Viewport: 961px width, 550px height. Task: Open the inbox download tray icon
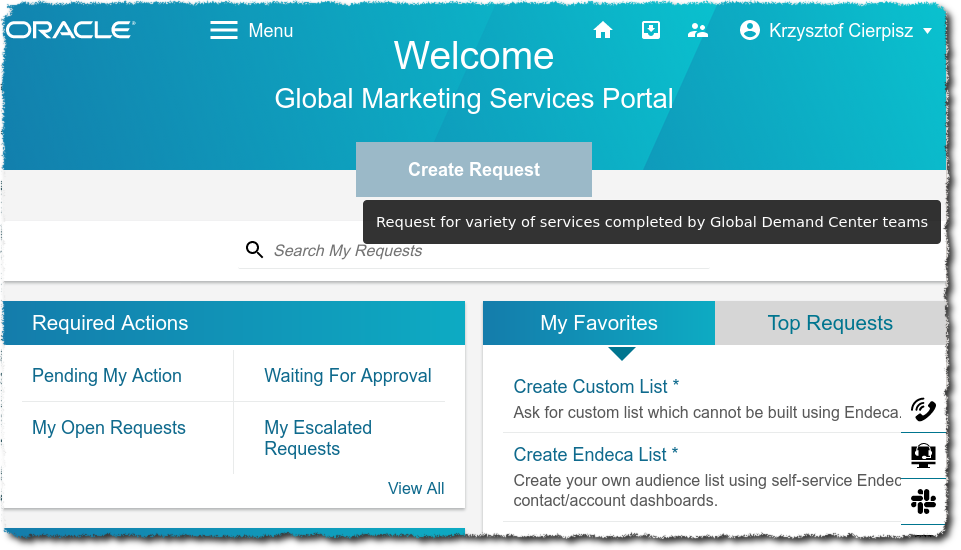(x=650, y=31)
